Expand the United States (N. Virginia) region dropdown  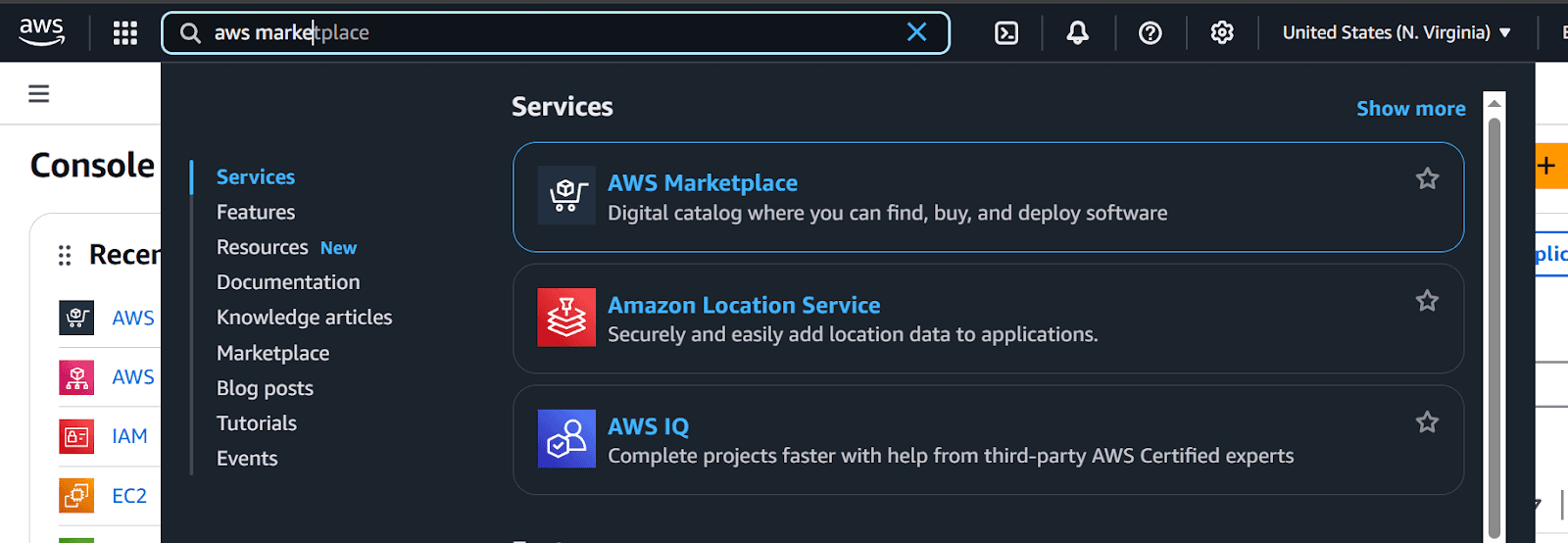click(x=1396, y=33)
